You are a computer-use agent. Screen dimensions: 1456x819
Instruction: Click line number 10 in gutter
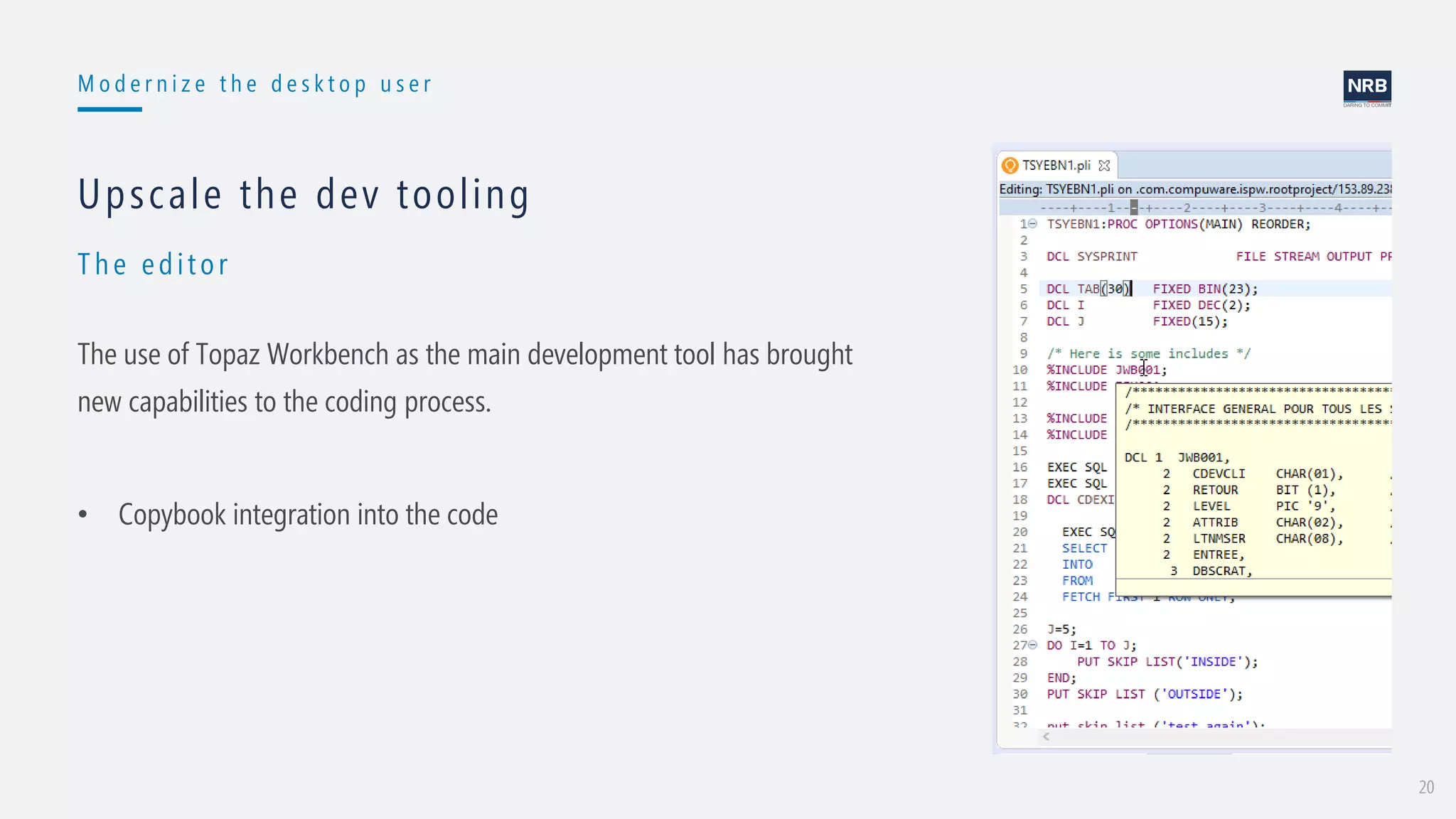pyautogui.click(x=1020, y=370)
